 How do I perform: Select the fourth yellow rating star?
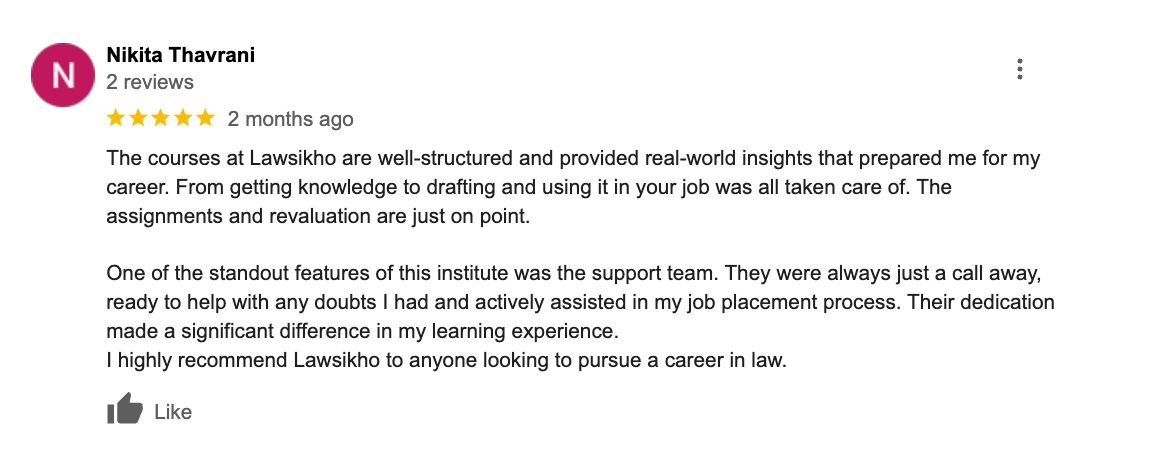pos(183,118)
